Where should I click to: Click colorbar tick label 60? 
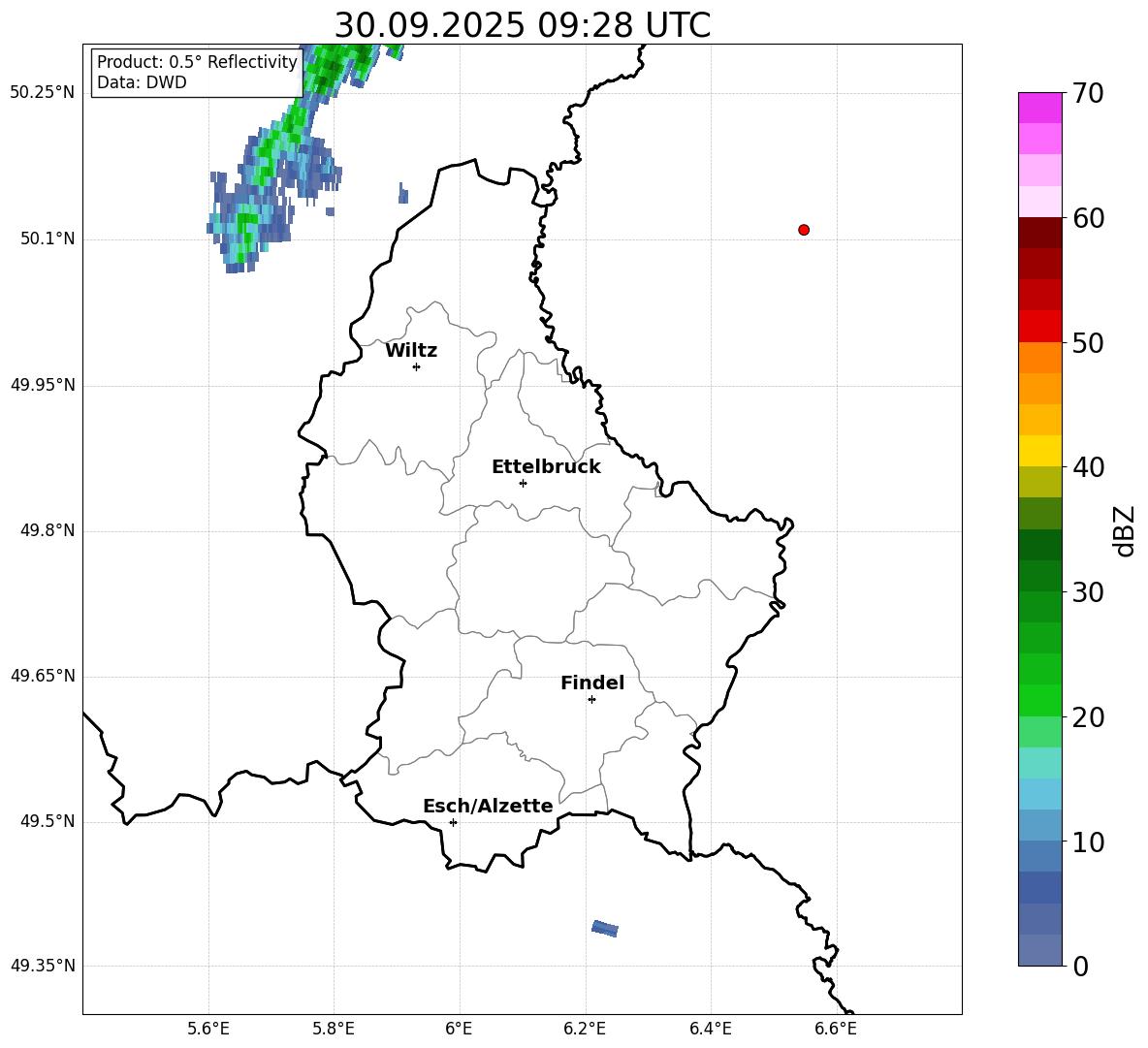point(1088,218)
